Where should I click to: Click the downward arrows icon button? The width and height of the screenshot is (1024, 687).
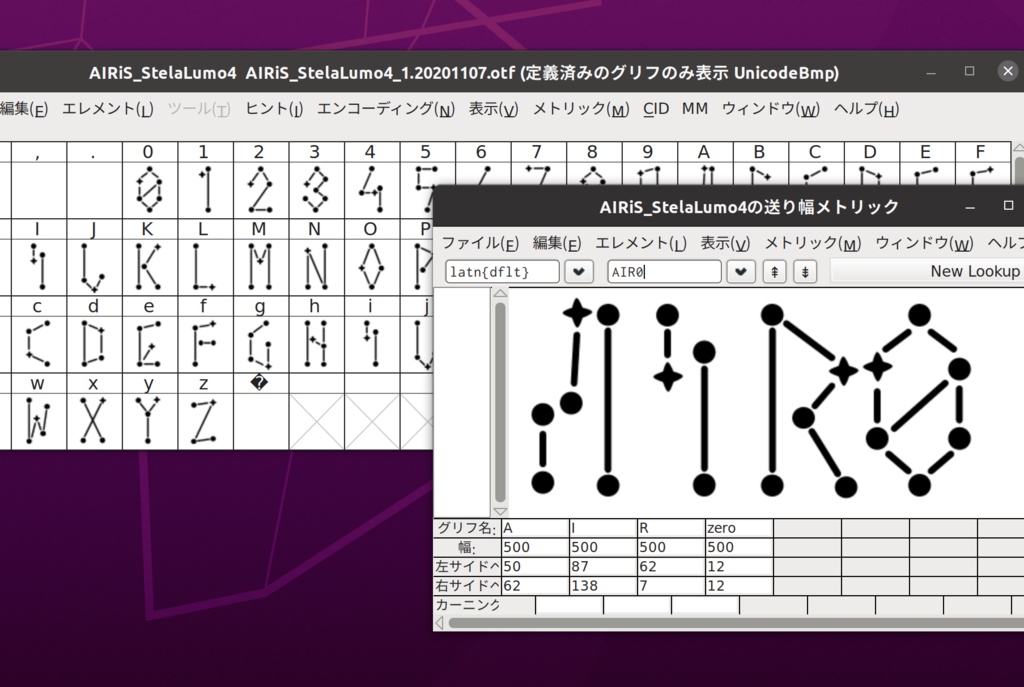click(805, 272)
